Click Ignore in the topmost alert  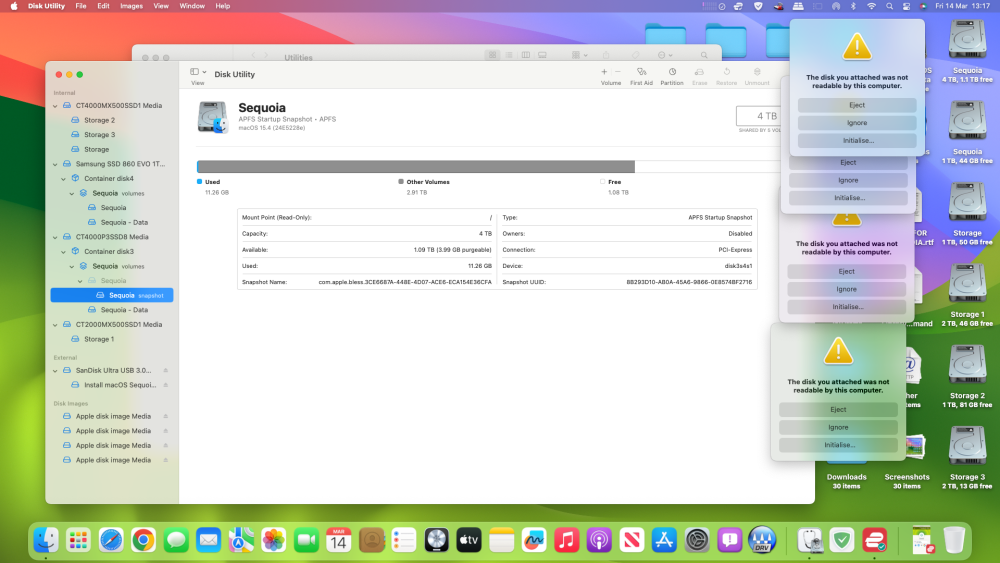tap(857, 123)
